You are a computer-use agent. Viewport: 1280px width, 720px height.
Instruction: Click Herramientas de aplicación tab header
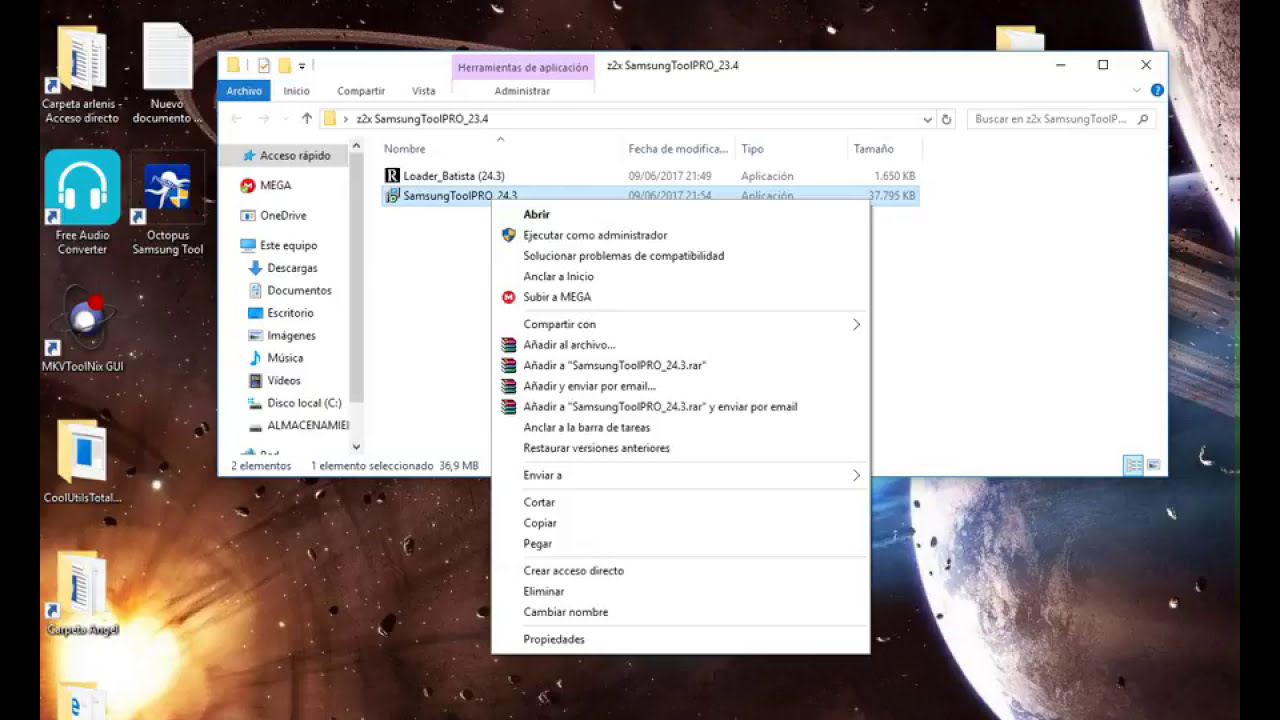(x=523, y=67)
